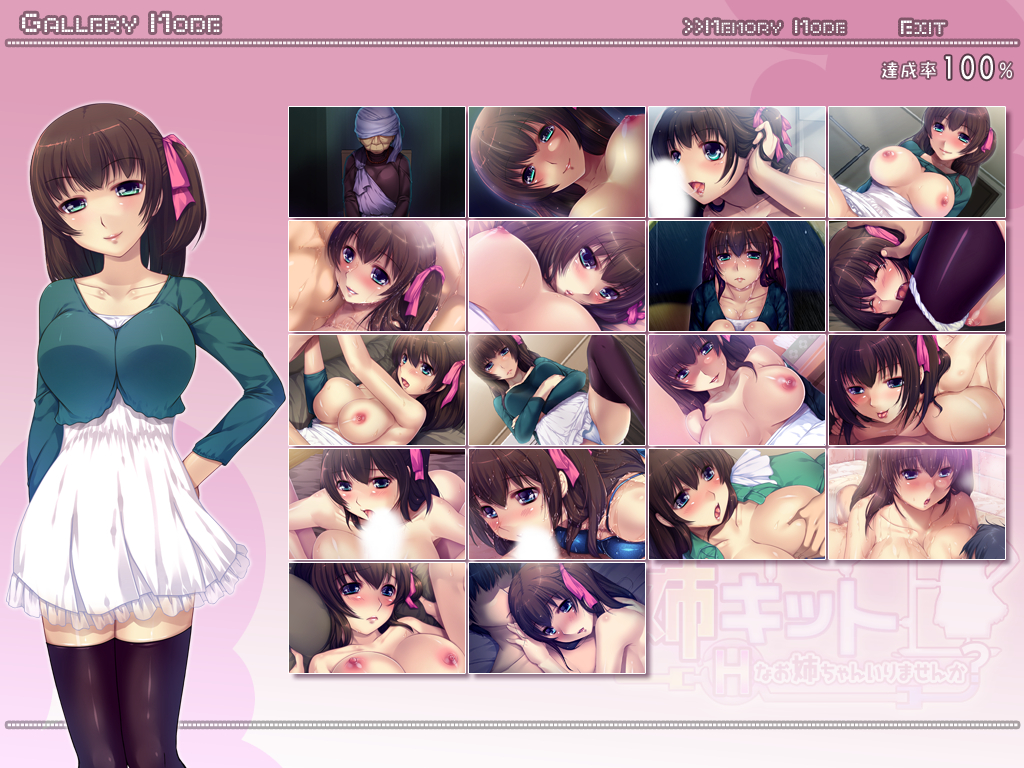The width and height of the screenshot is (1024, 768).
Task: Open the dark hooded figure thumbnail
Action: coord(377,162)
